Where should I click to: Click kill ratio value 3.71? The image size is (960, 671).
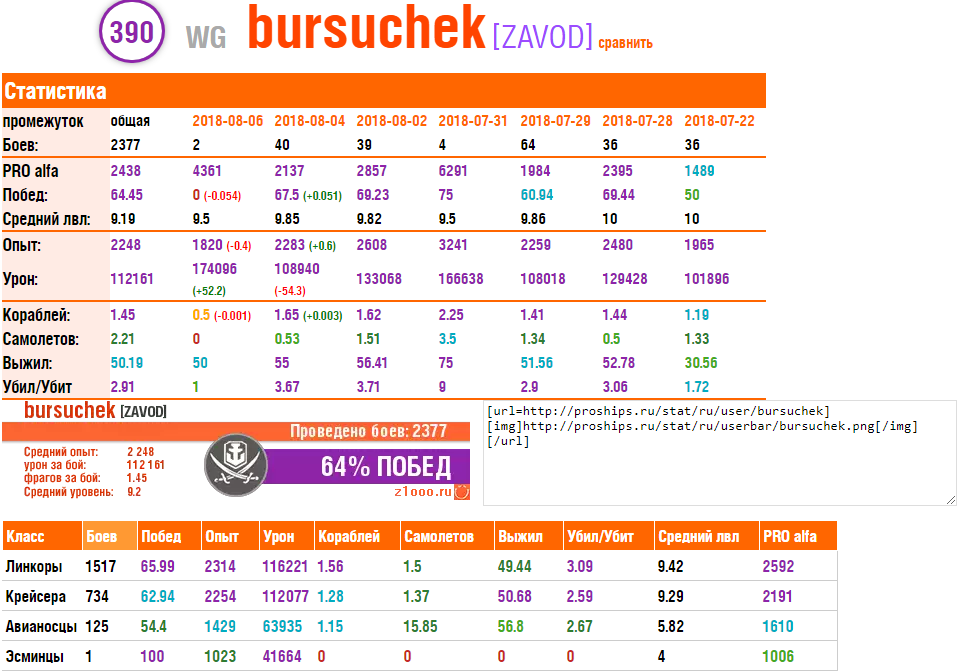(368, 387)
